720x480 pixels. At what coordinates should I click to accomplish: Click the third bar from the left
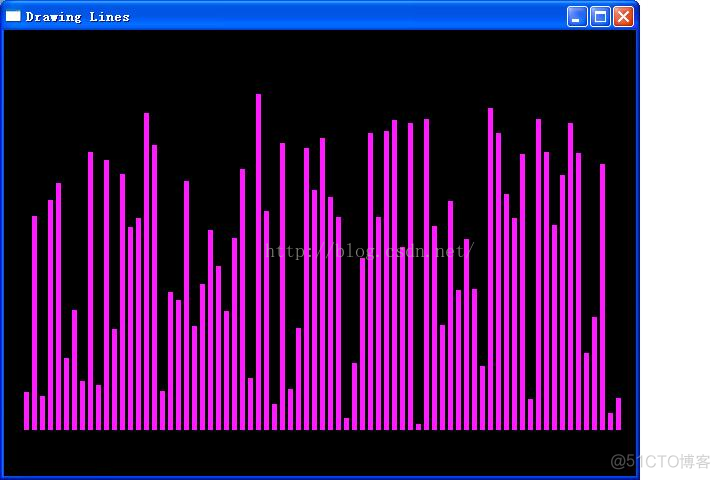(43, 413)
